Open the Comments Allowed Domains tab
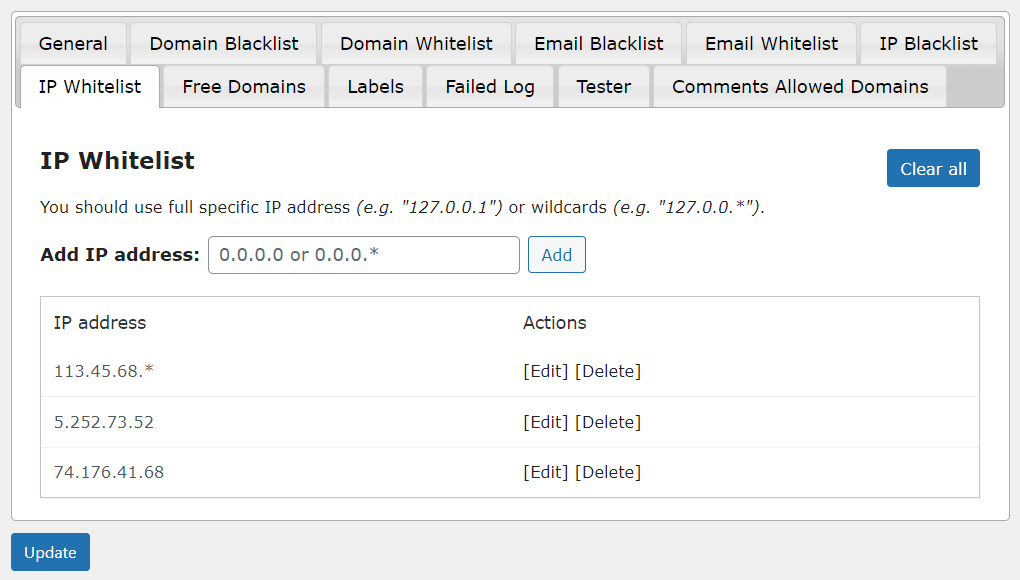This screenshot has height=580, width=1020. [x=800, y=87]
